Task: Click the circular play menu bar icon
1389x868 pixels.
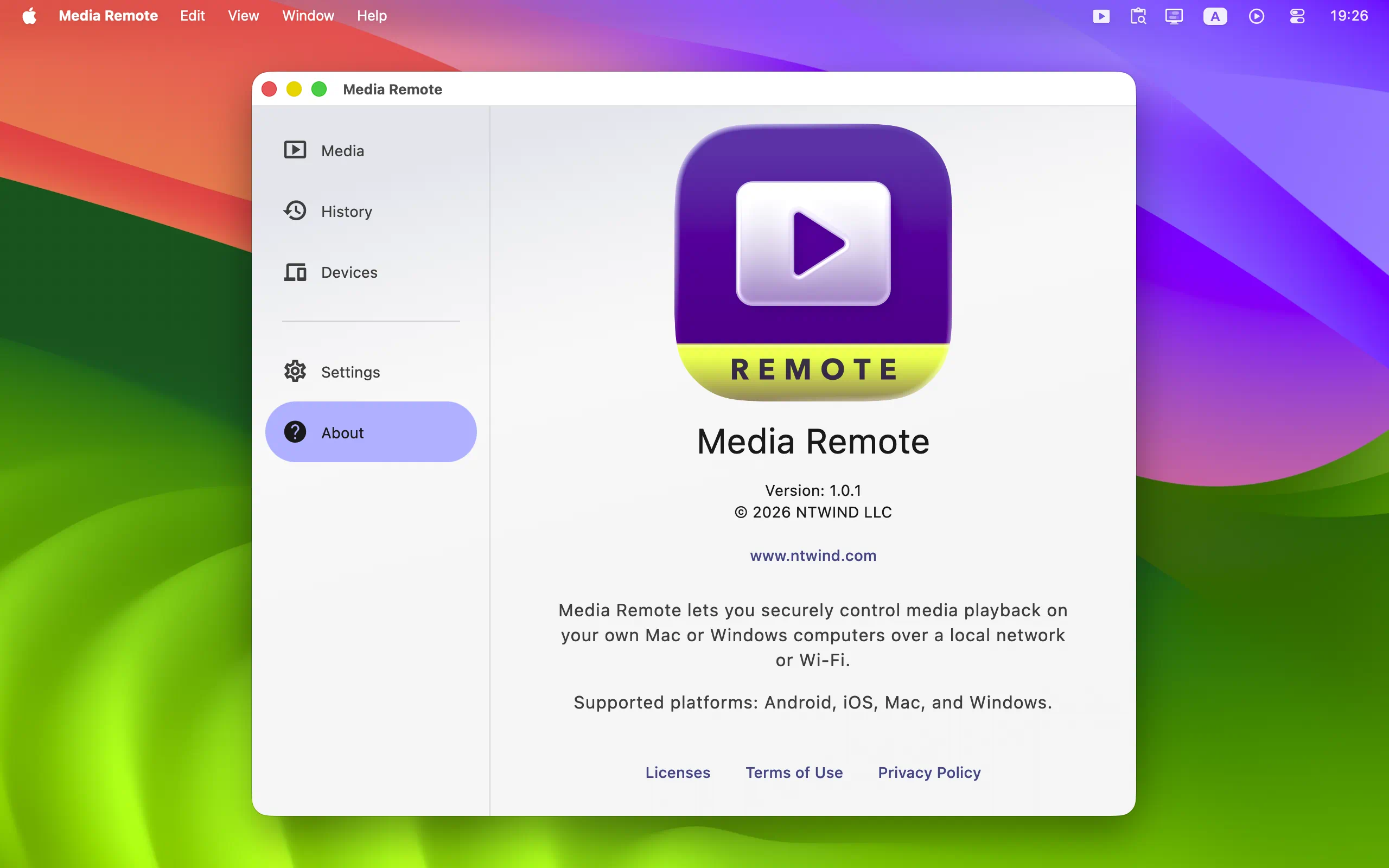Action: 1256,16
